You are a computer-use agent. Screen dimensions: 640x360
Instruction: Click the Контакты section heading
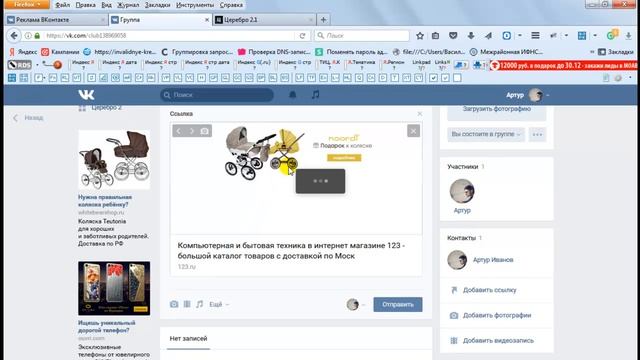pyautogui.click(x=461, y=238)
